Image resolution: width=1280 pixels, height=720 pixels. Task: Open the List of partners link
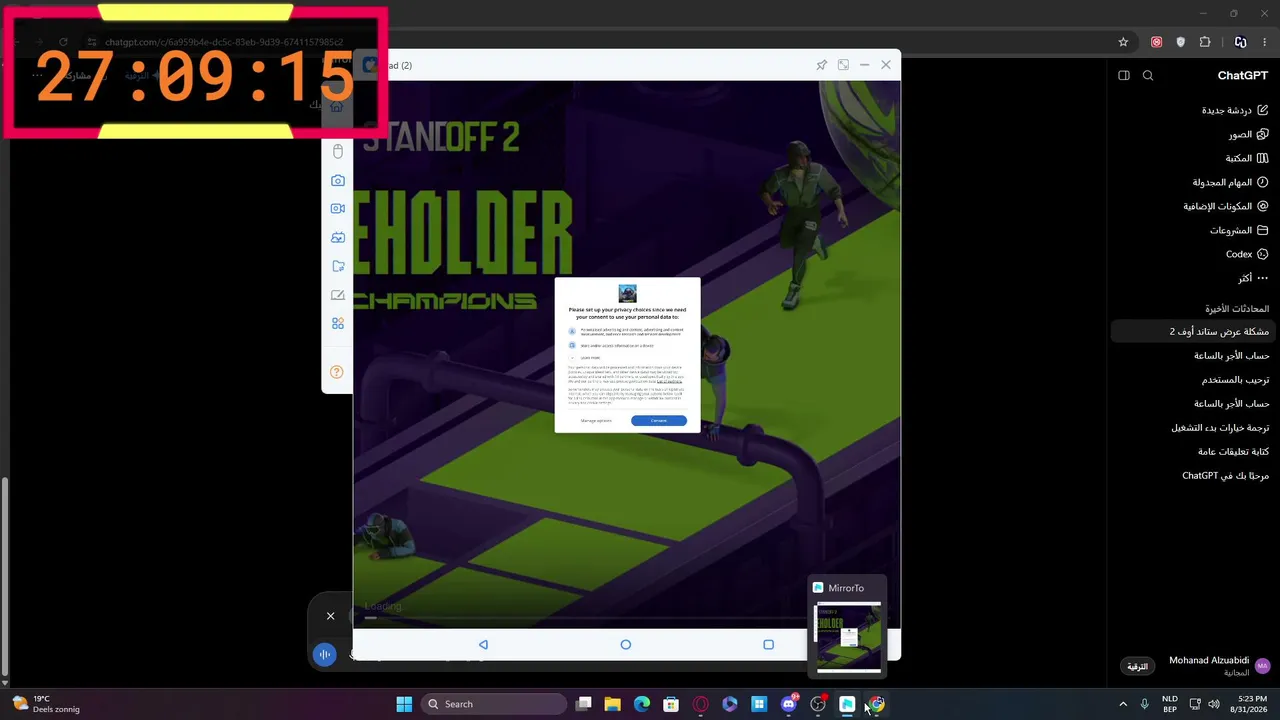669,381
